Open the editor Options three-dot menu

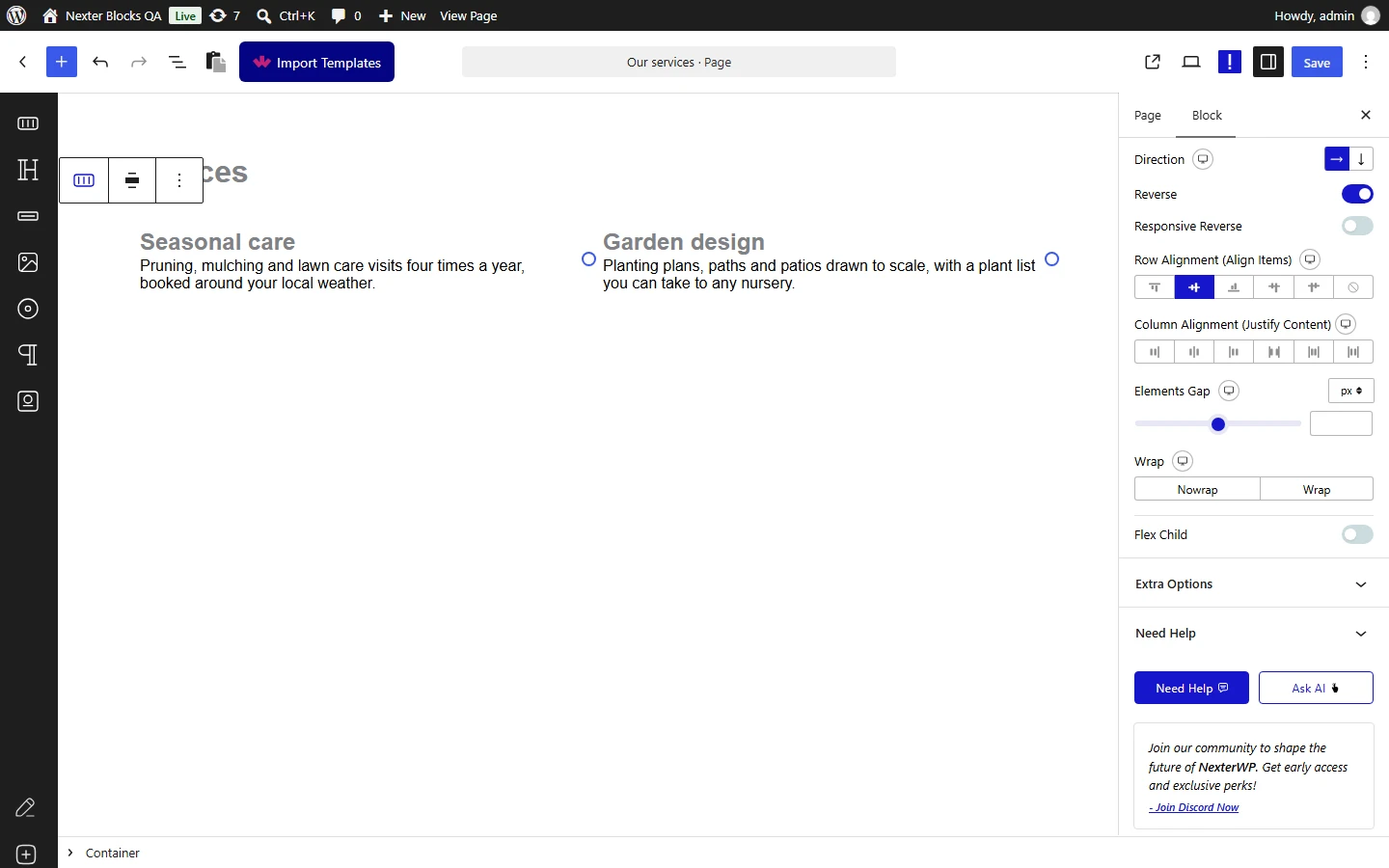click(x=1366, y=62)
